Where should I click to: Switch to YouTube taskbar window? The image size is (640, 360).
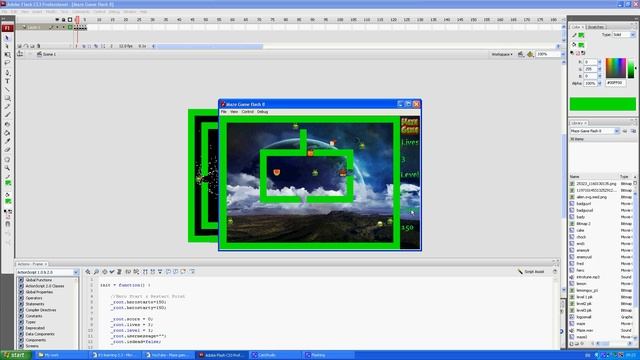click(169, 356)
